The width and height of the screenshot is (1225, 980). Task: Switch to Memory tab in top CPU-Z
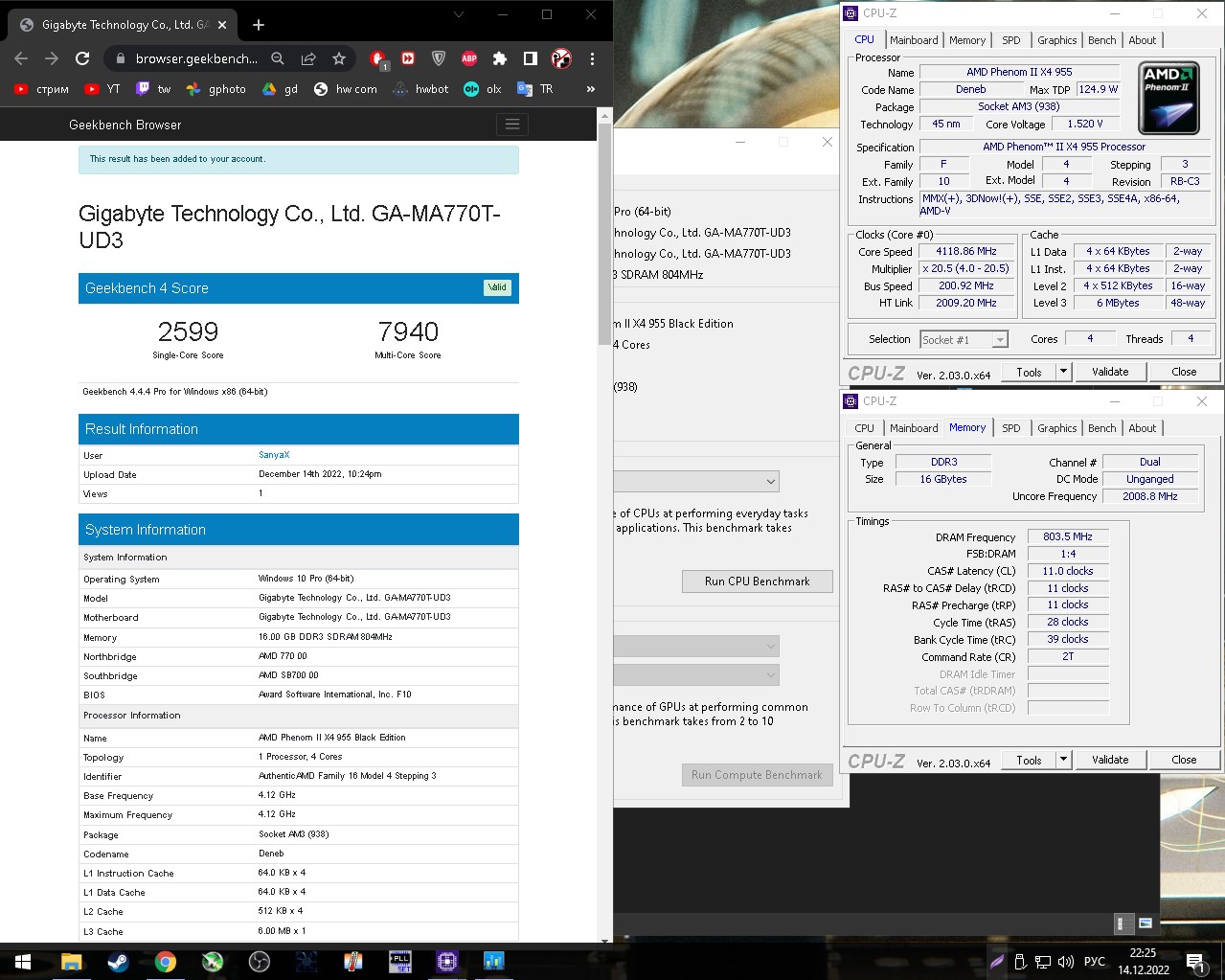[967, 40]
